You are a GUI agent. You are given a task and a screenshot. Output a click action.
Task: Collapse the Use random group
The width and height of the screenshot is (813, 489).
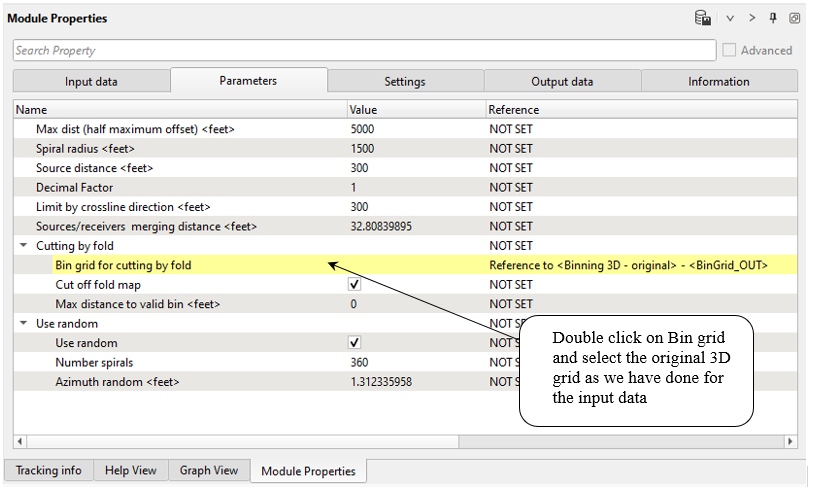click(x=22, y=324)
